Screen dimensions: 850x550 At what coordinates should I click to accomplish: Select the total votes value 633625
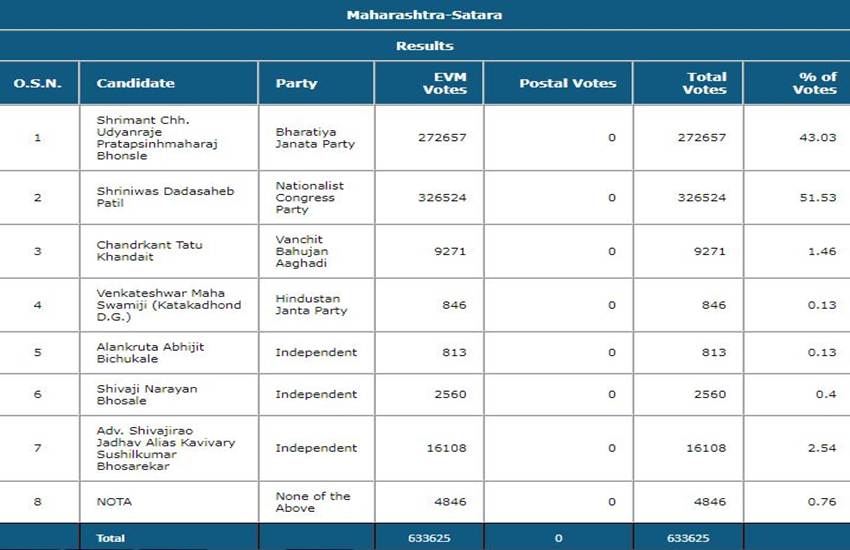point(688,538)
